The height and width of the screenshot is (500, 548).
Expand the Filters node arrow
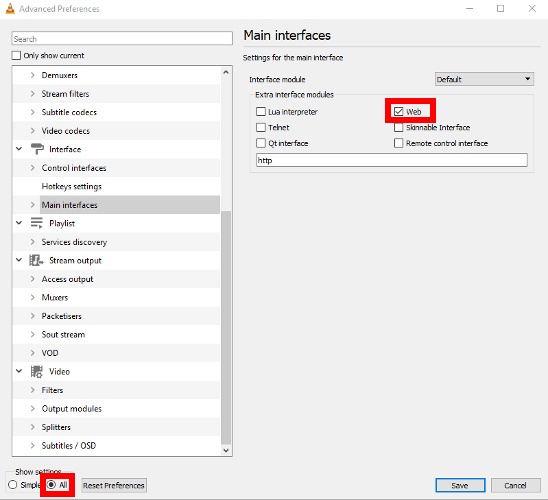(33, 390)
